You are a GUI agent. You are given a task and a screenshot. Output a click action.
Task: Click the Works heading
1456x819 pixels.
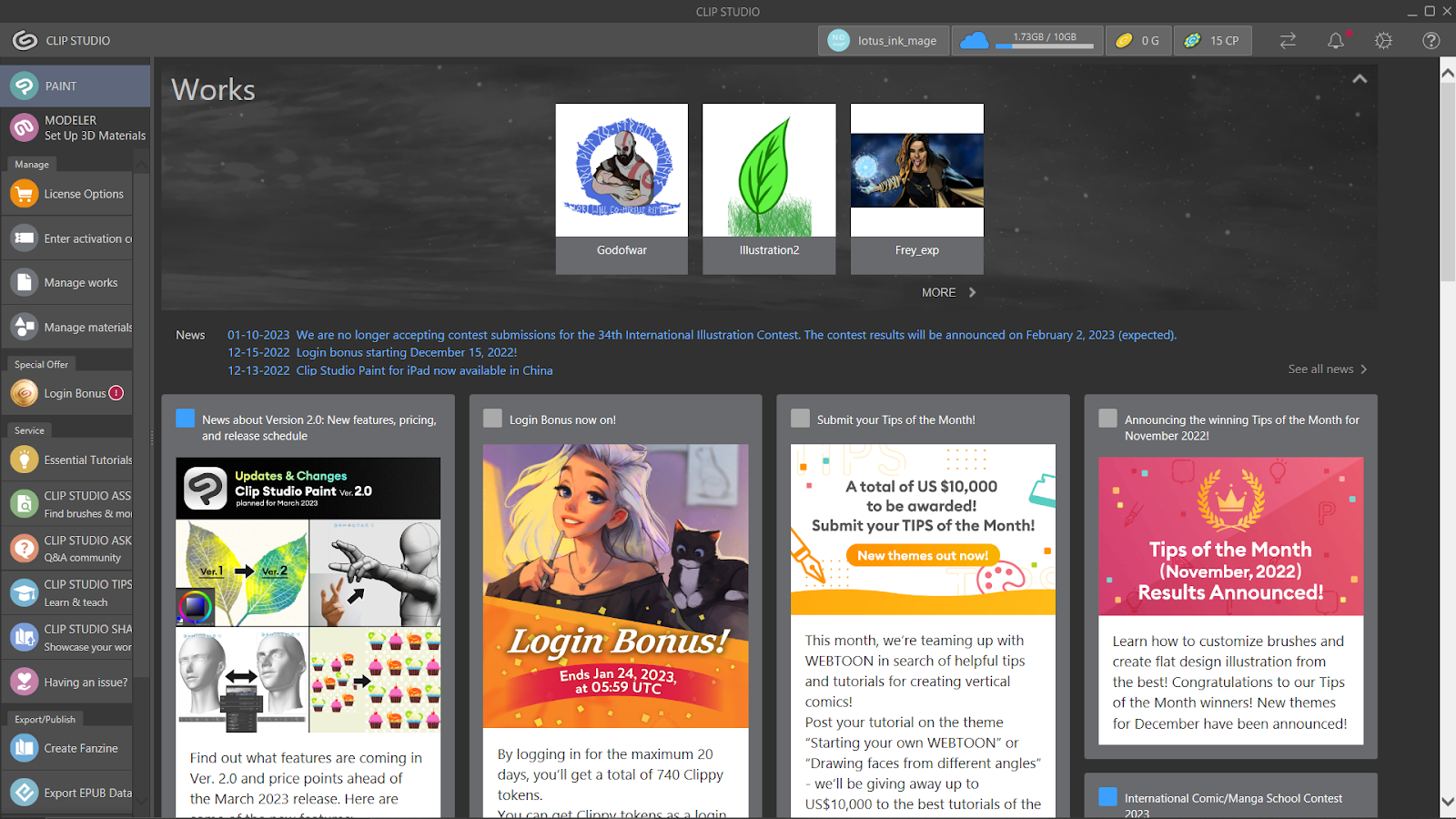point(213,89)
